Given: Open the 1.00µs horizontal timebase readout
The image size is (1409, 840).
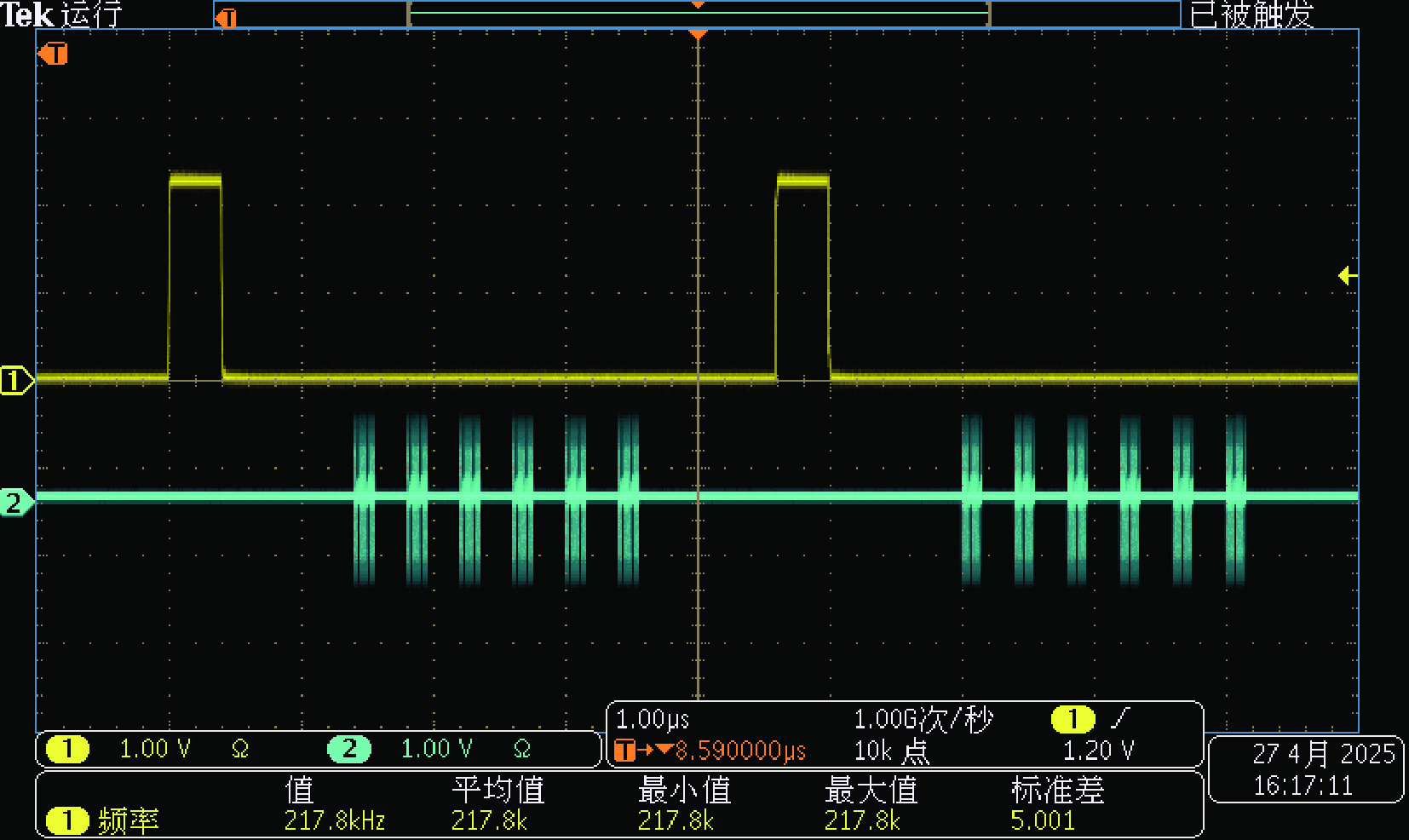Looking at the screenshot, I should (653, 720).
